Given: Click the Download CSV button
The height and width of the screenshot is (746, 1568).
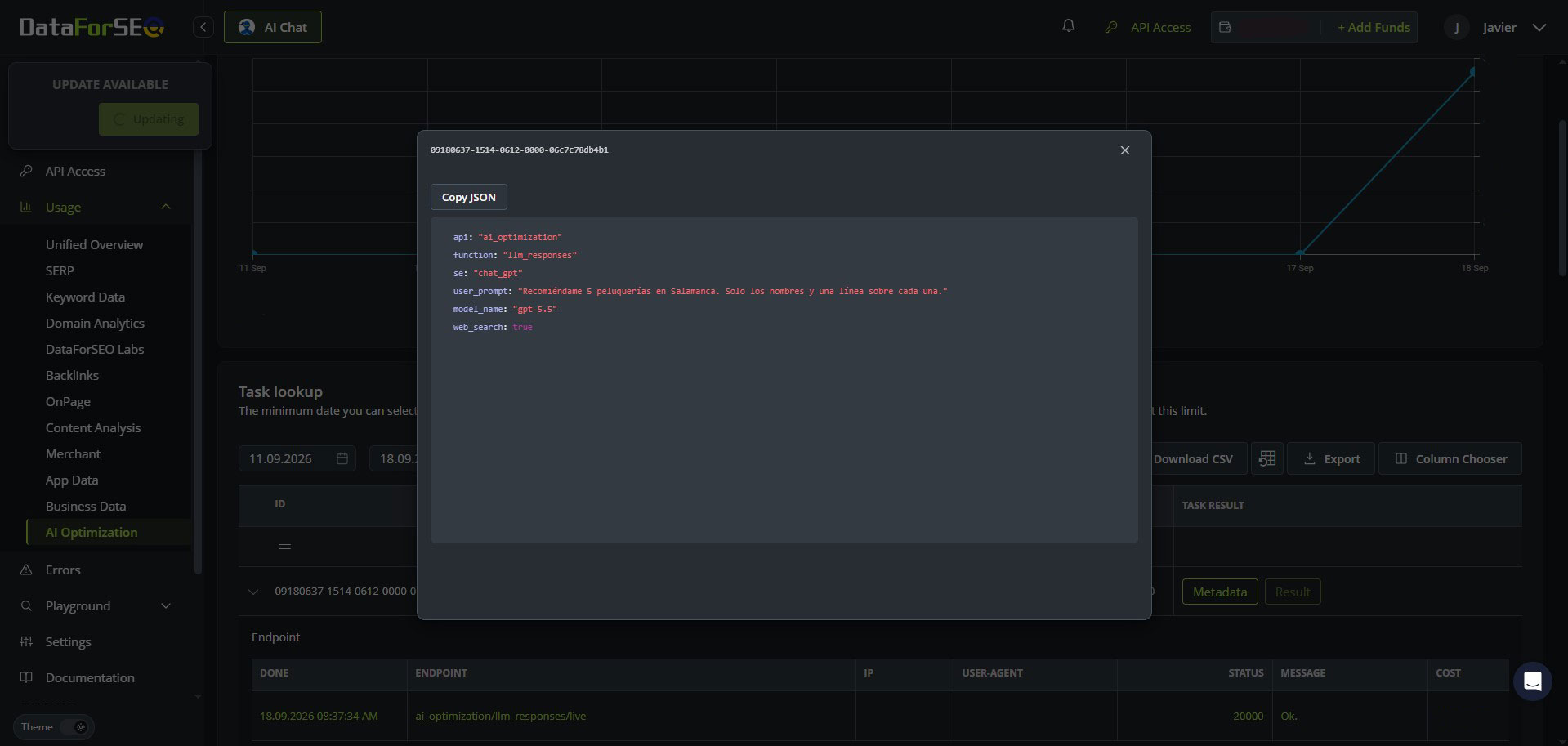Looking at the screenshot, I should (1193, 458).
